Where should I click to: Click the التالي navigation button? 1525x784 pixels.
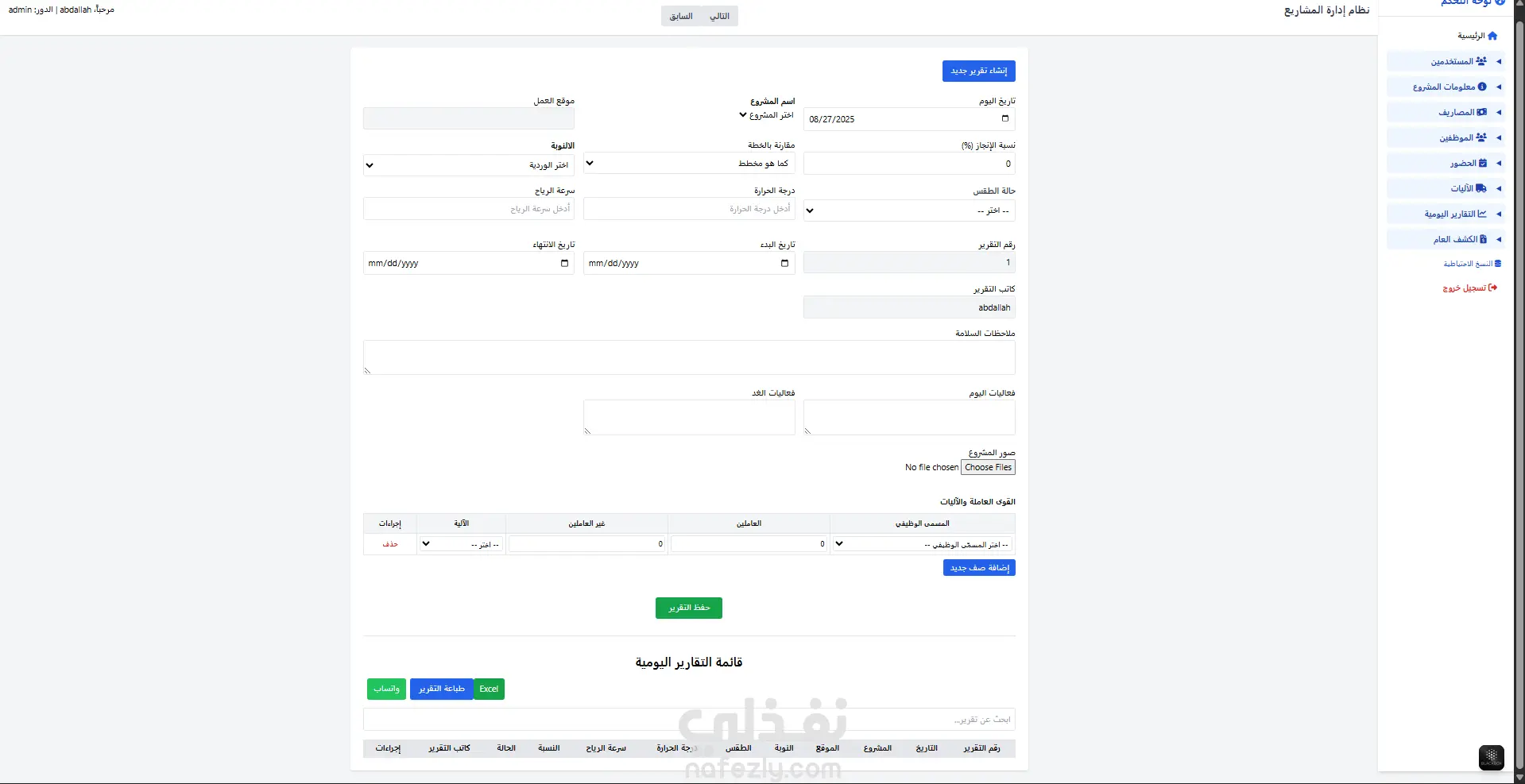pos(719,16)
